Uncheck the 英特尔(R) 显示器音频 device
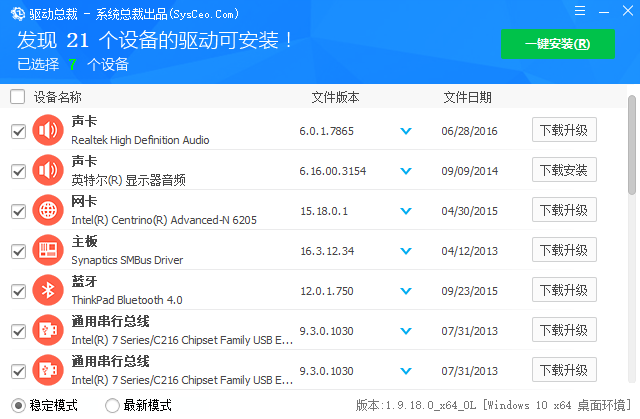This screenshot has height=419, width=640. (18, 171)
